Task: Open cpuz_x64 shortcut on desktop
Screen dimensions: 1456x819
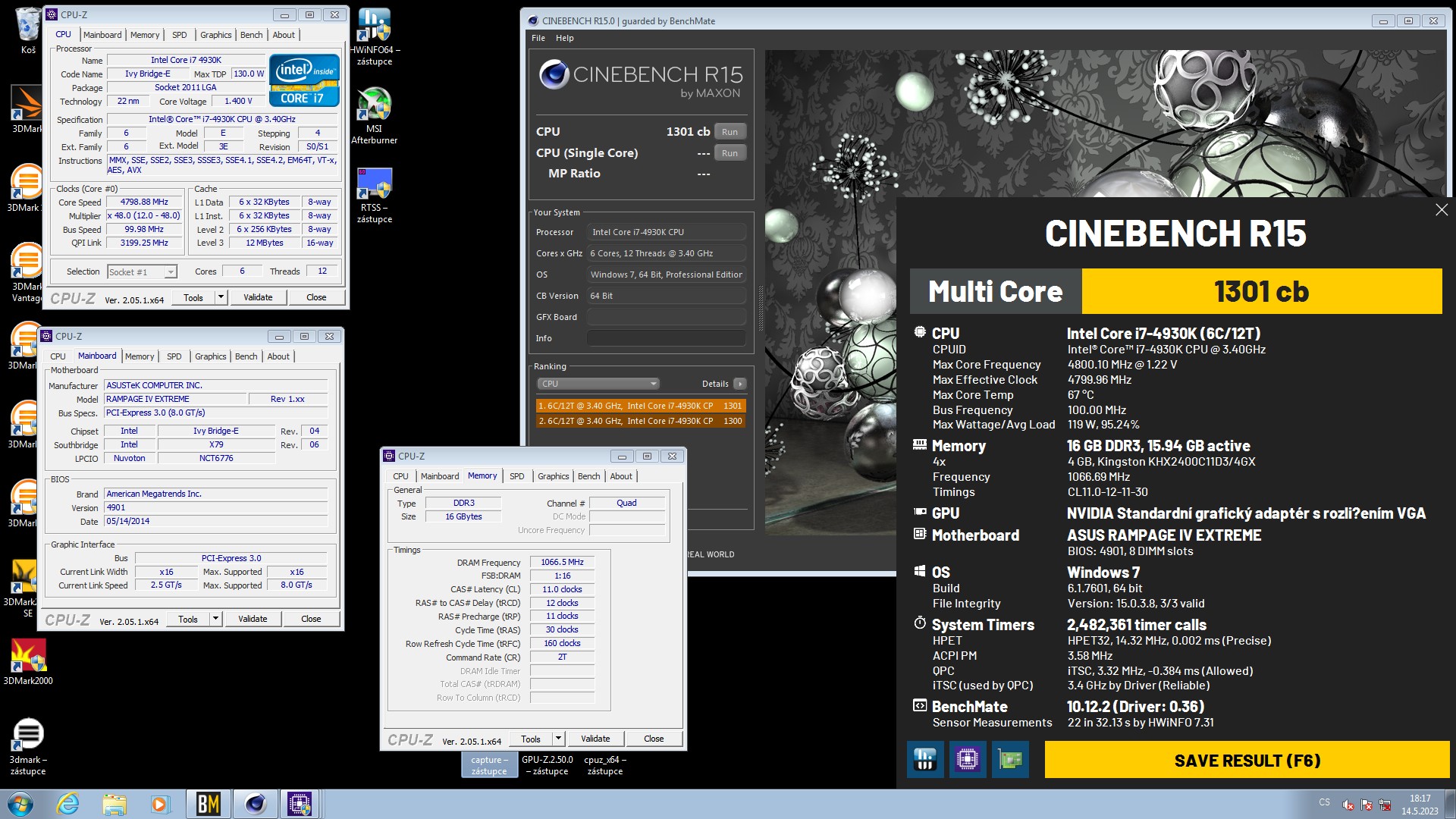Action: (604, 764)
